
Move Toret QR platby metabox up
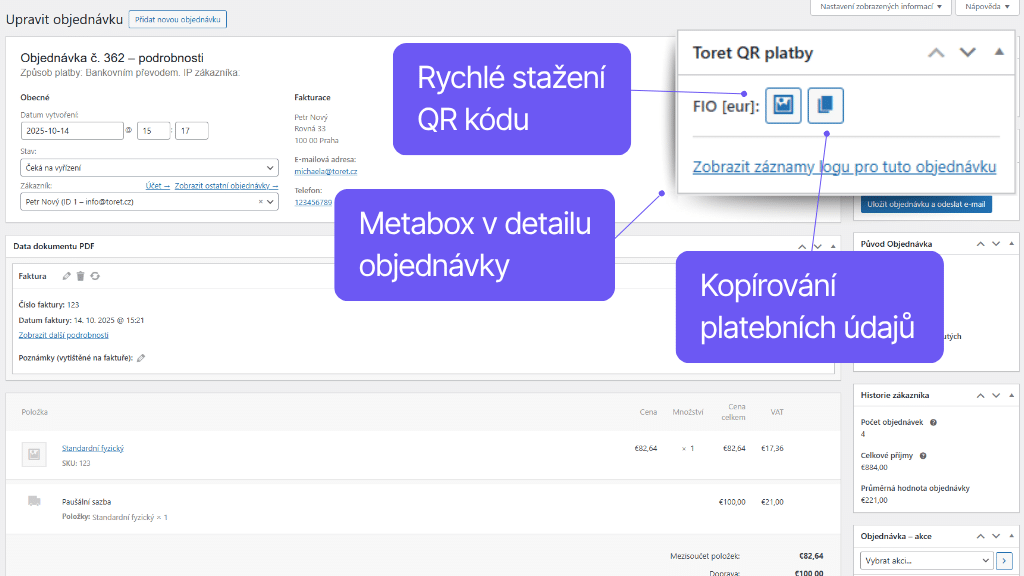(x=936, y=53)
